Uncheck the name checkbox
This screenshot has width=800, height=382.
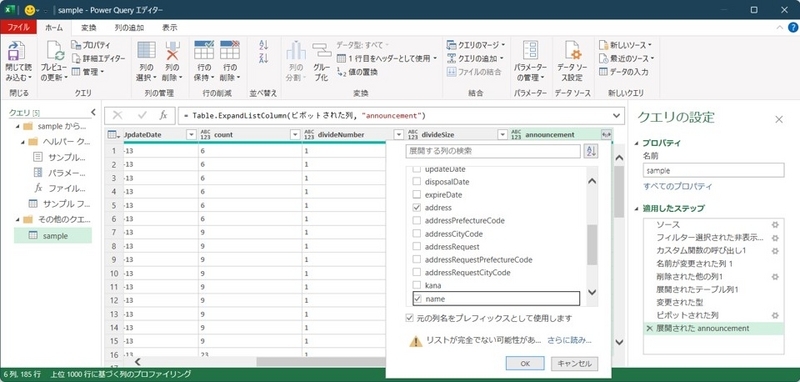[417, 299]
